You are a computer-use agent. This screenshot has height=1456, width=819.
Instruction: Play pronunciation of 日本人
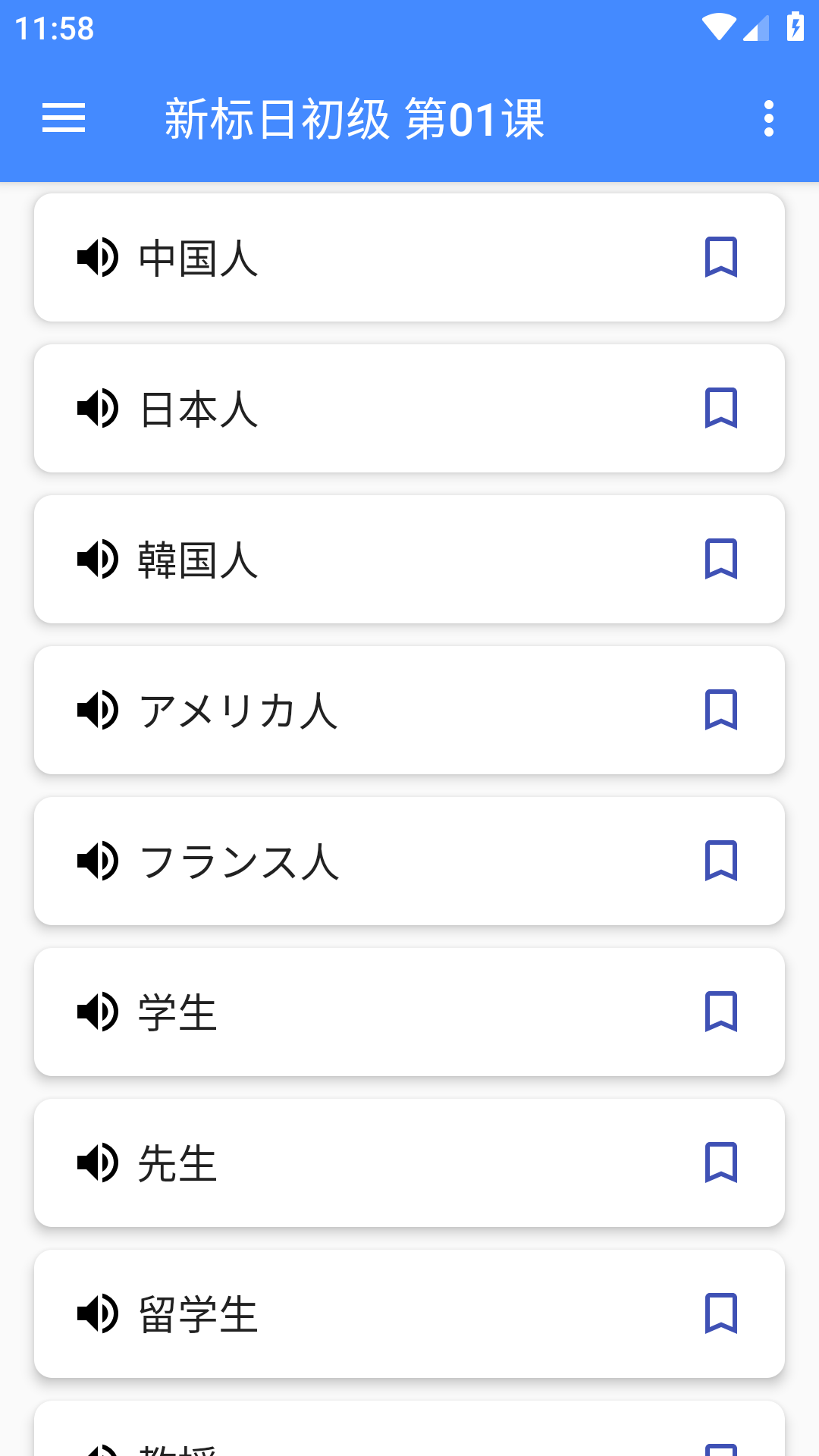click(98, 408)
